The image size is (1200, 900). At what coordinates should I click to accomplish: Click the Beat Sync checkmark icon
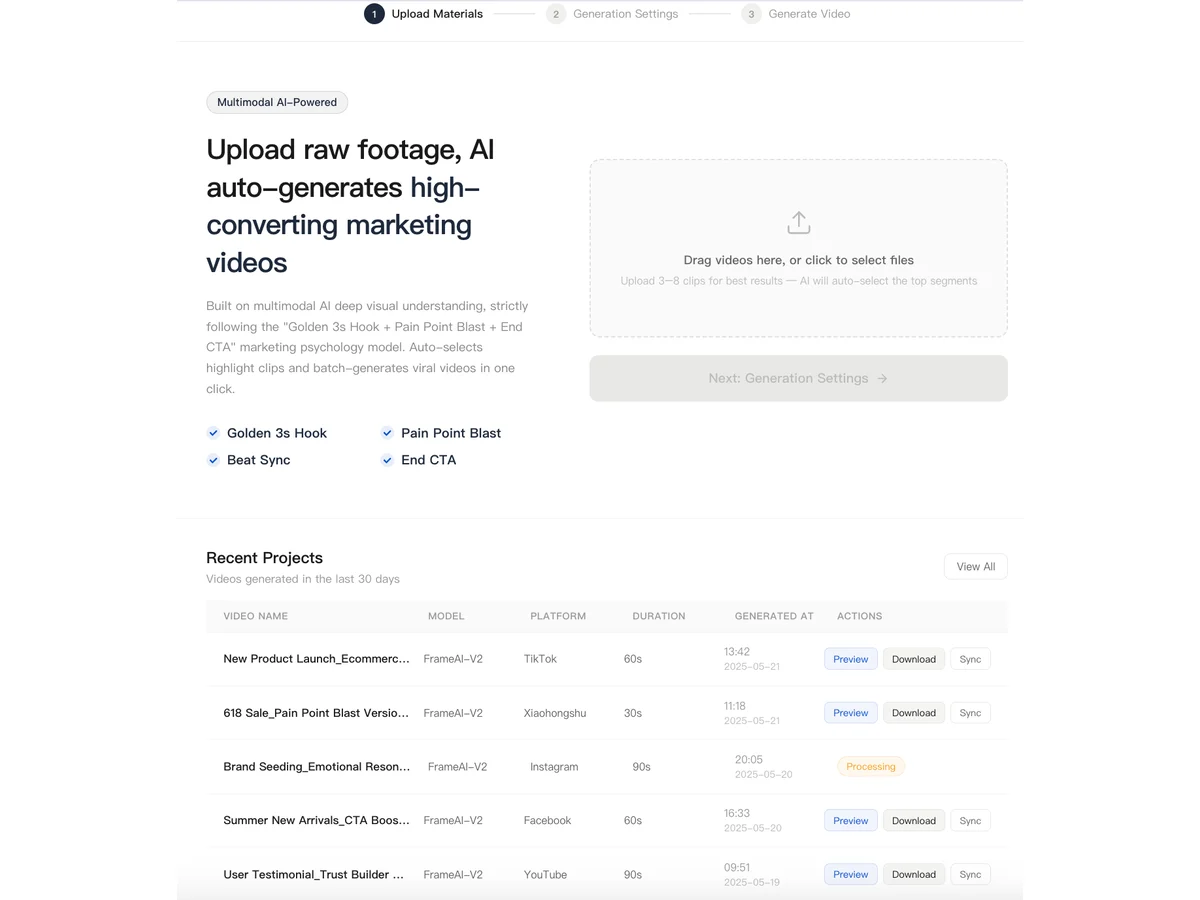click(x=213, y=460)
